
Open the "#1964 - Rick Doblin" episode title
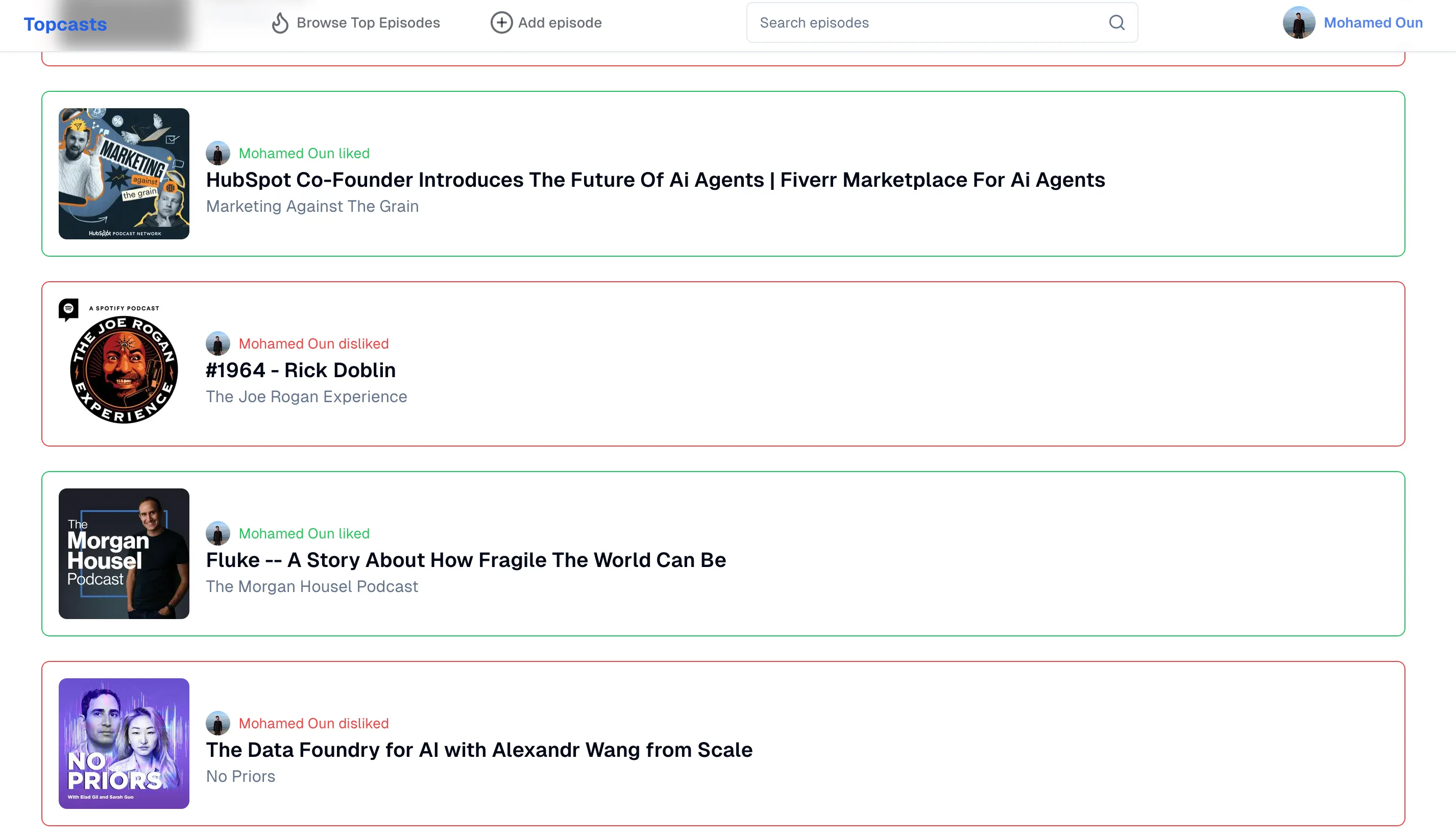[301, 370]
